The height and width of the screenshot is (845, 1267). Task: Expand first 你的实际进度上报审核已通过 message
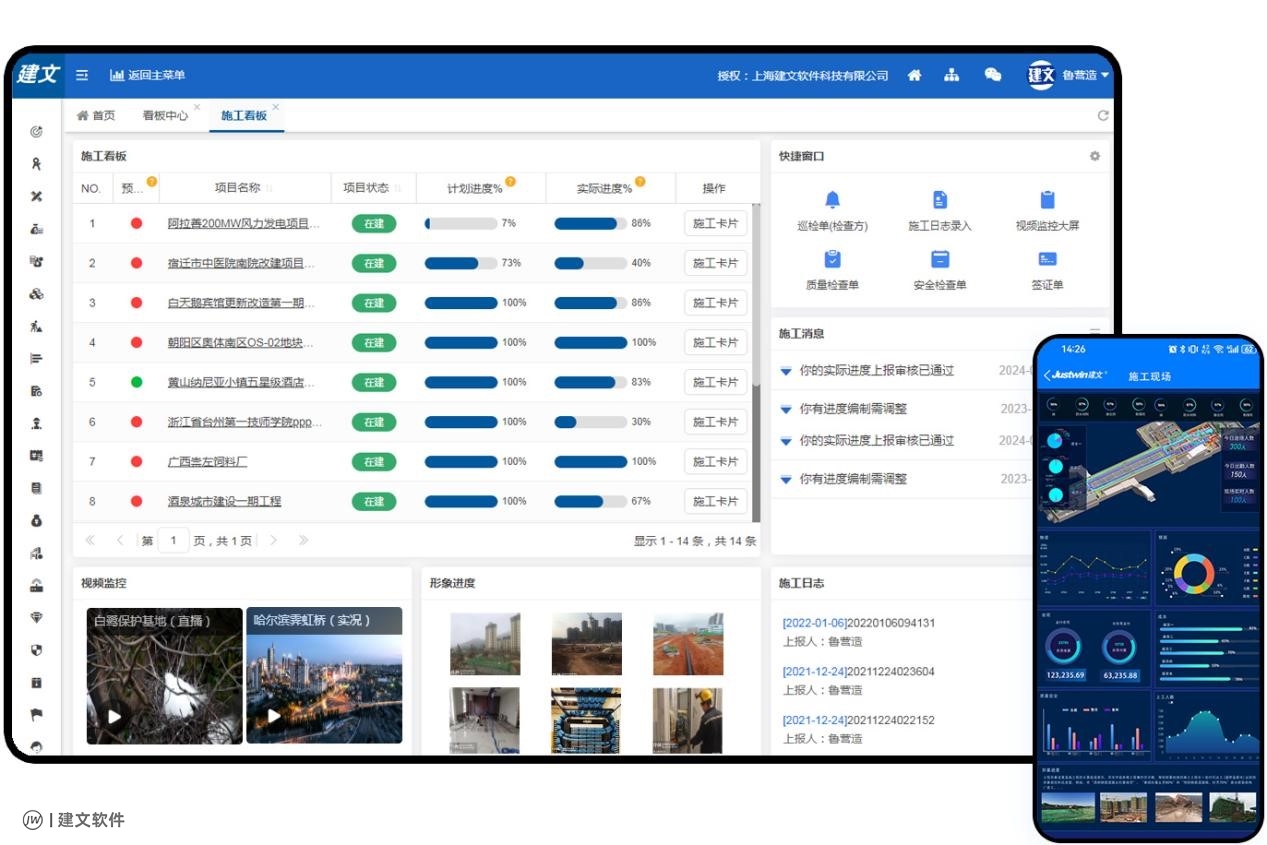click(786, 371)
